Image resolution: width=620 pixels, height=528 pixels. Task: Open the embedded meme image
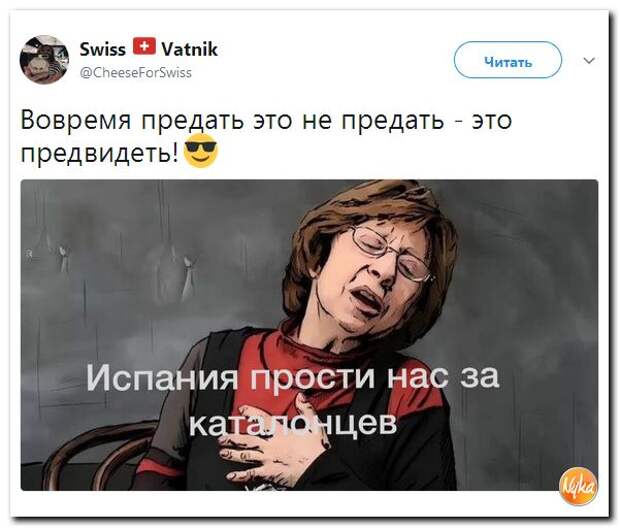click(x=309, y=335)
